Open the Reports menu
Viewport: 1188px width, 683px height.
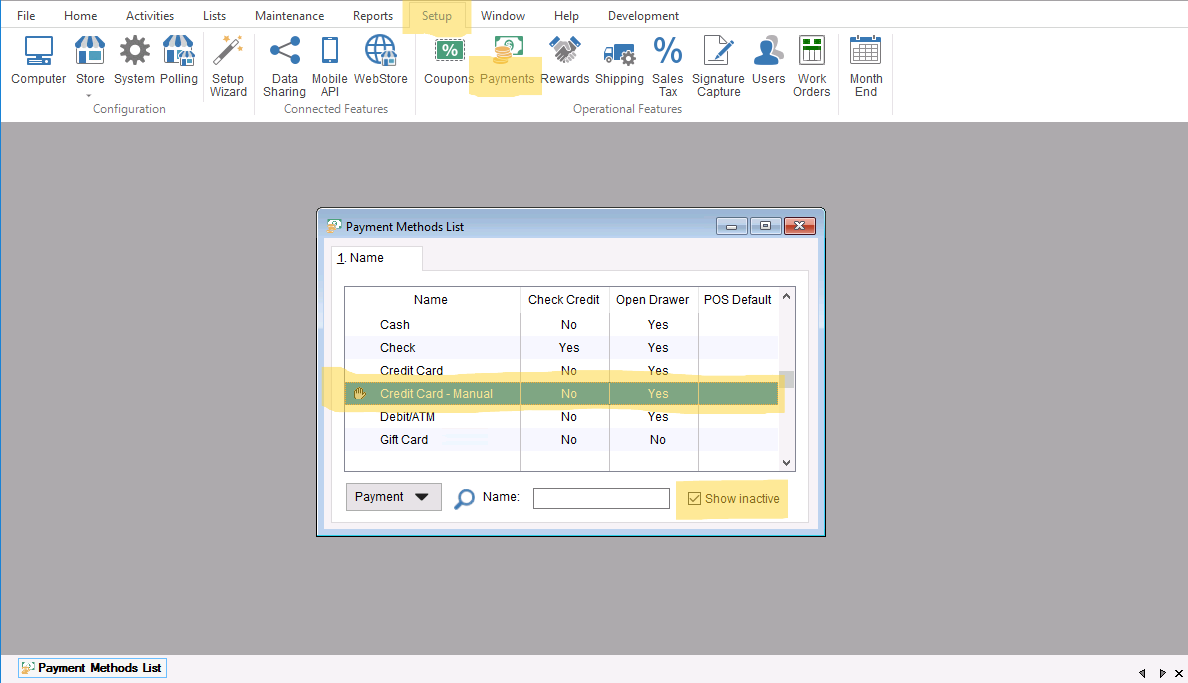(x=372, y=16)
